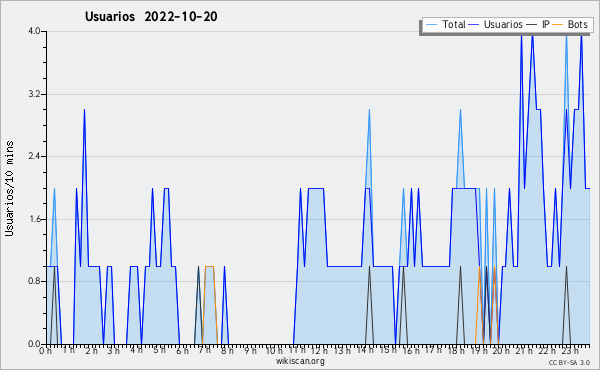Click the 'wikiscan.org' caption
Viewport: 600px width, 370px height.
click(x=300, y=361)
